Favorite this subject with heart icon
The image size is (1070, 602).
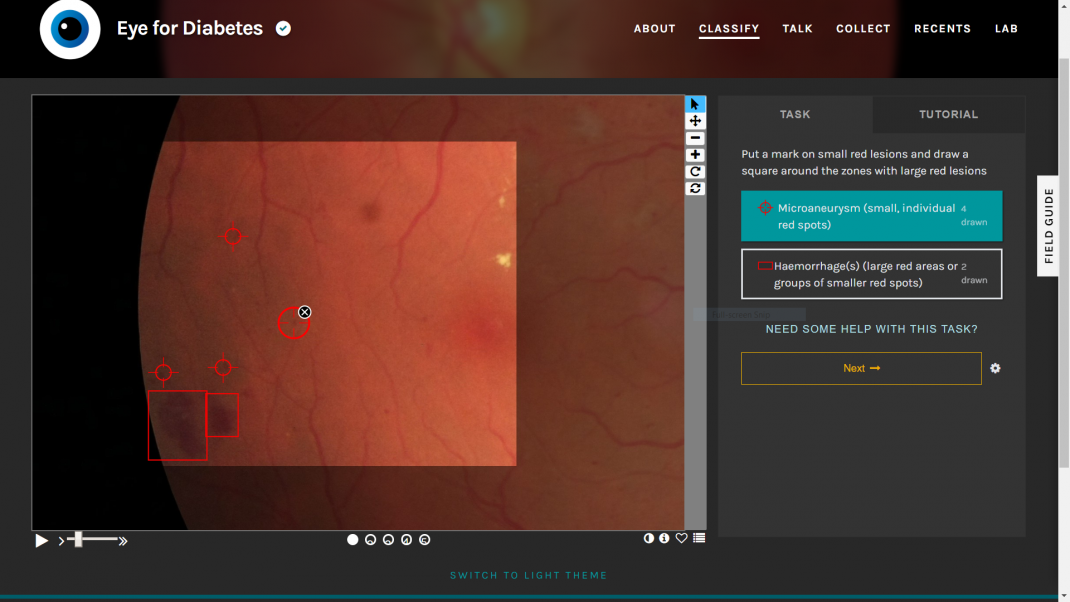click(x=681, y=539)
